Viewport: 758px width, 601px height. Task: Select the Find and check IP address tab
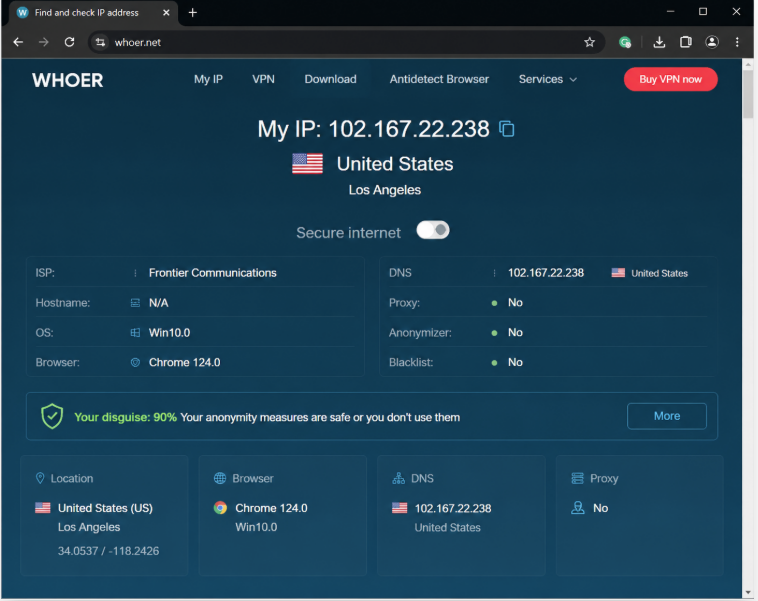click(94, 13)
